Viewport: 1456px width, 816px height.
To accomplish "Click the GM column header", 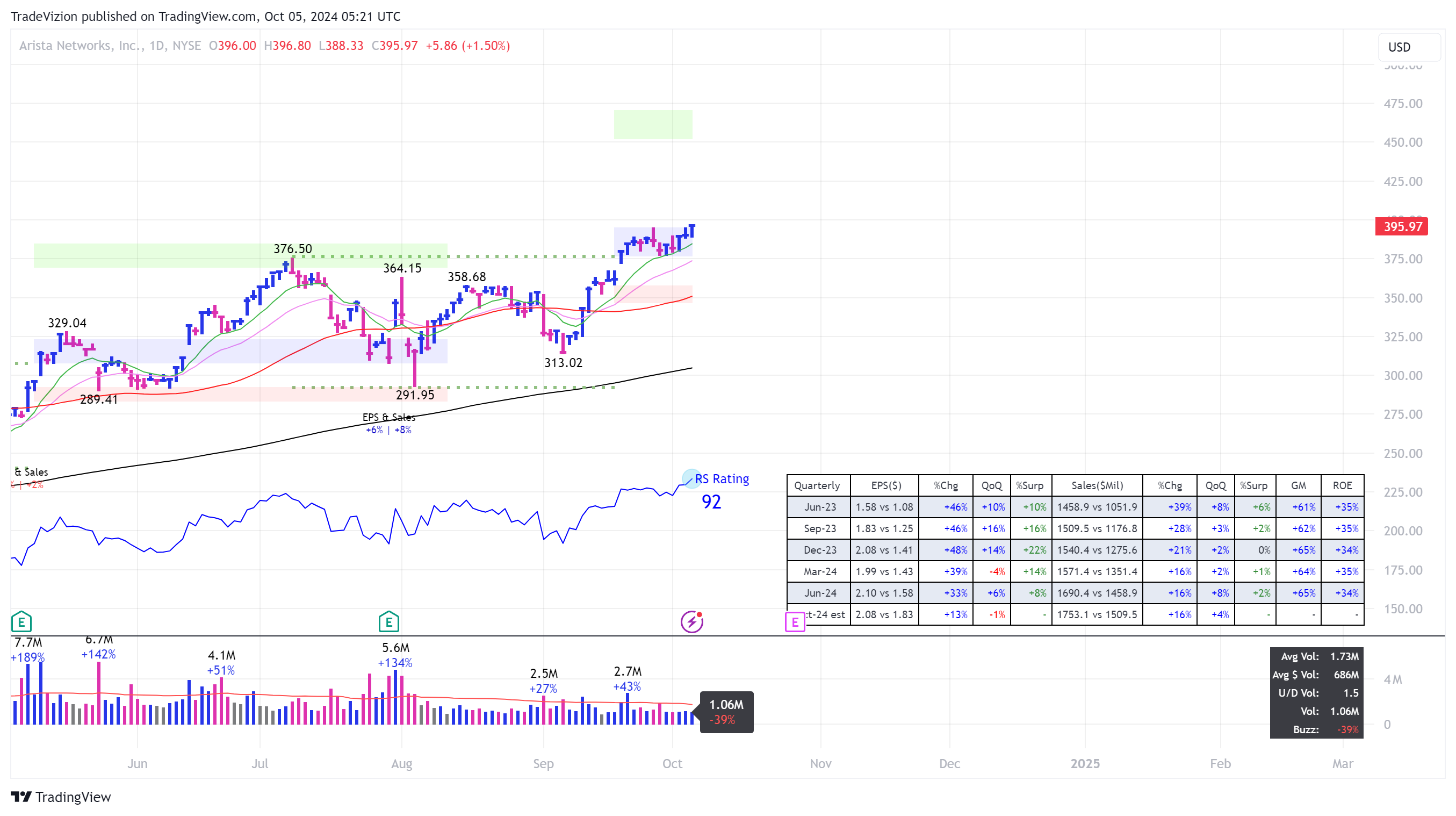I will [1298, 486].
